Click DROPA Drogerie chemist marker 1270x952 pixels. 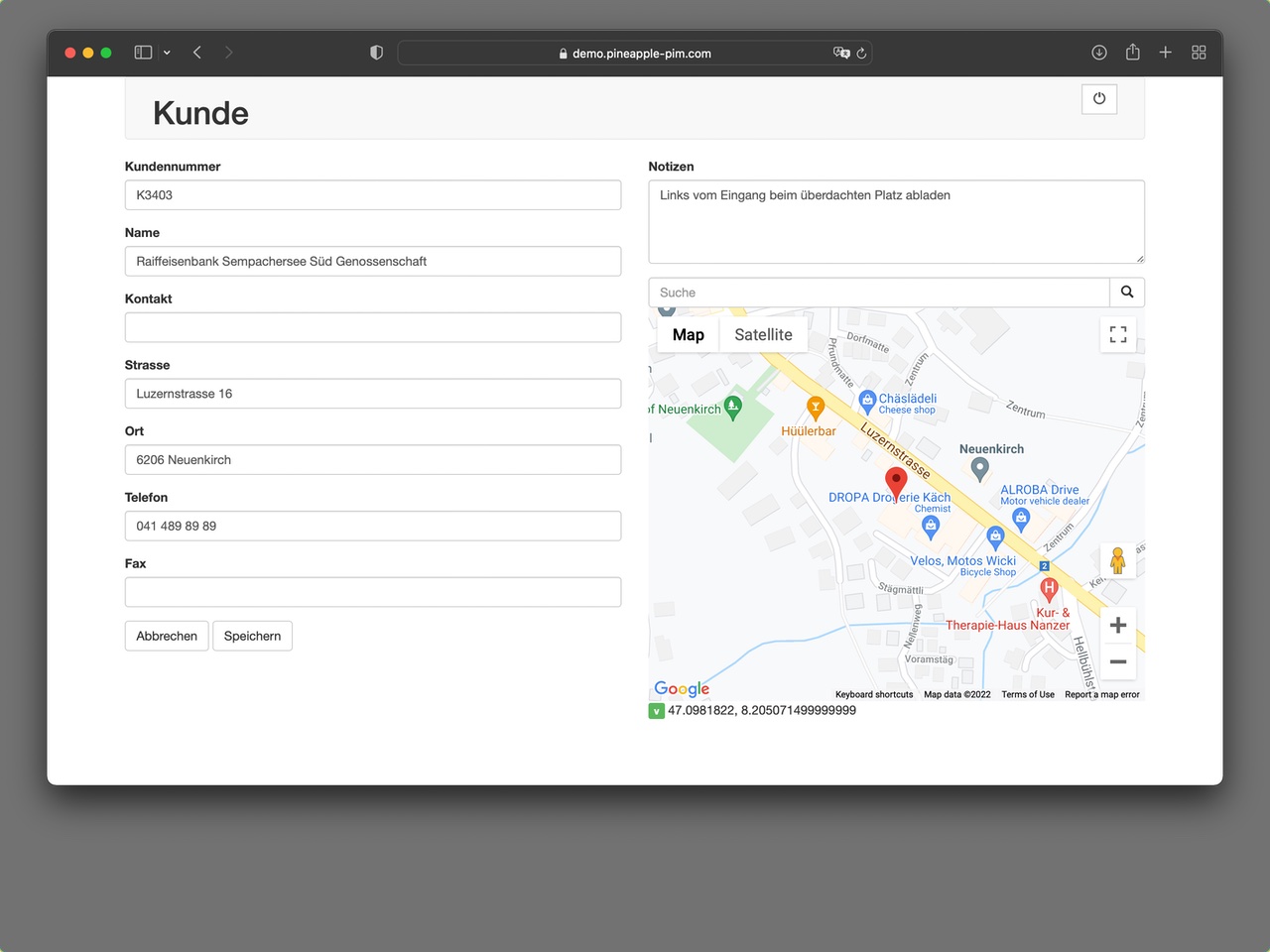(930, 527)
